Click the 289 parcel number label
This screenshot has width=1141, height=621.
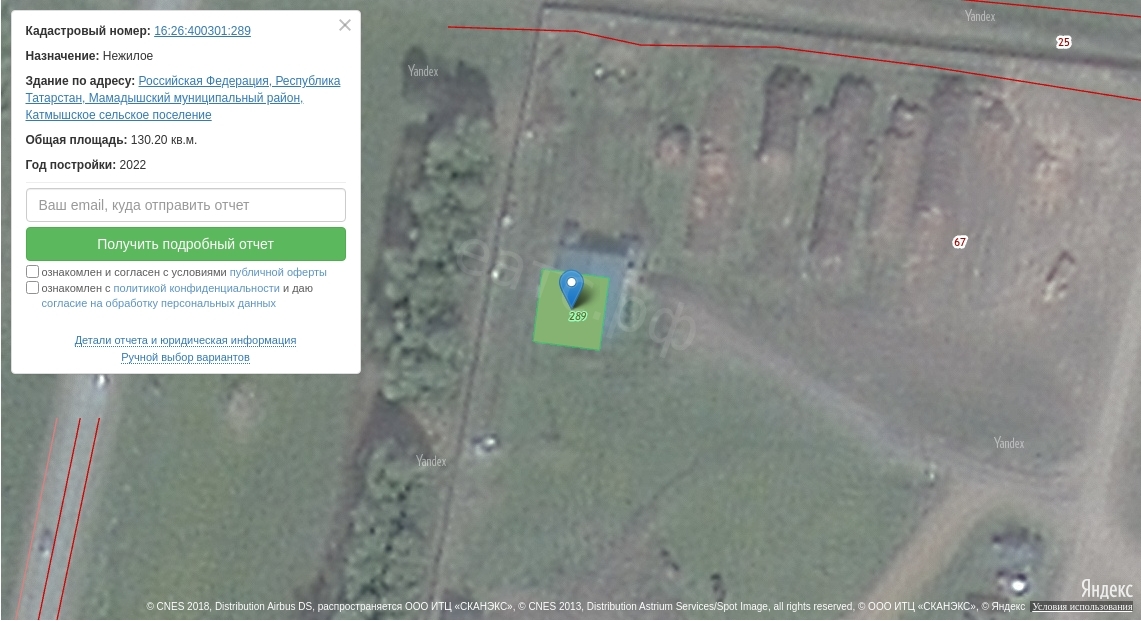[578, 316]
